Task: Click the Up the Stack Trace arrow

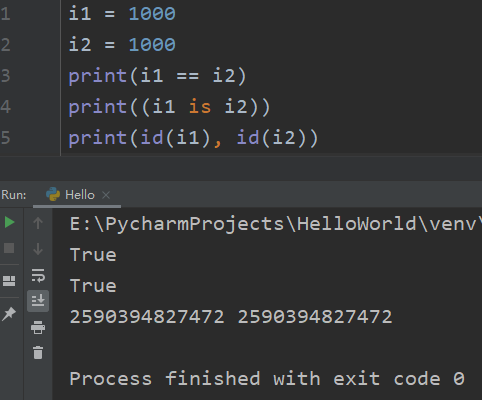Action: pos(38,223)
